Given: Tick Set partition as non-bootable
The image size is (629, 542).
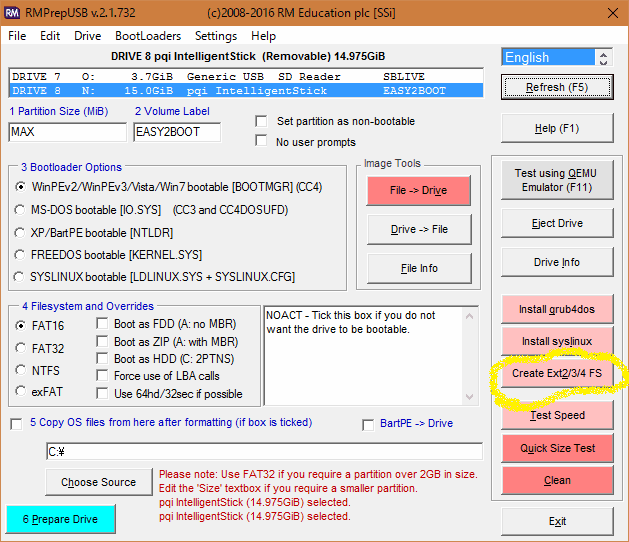Looking at the screenshot, I should (261, 121).
